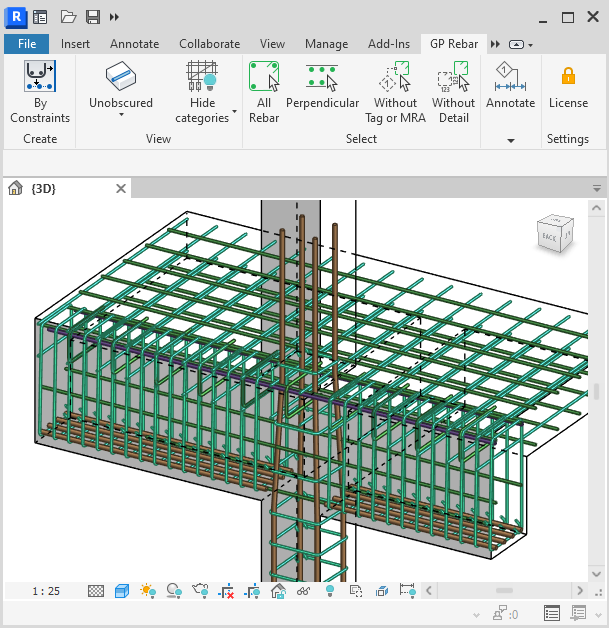Click vertical scrollbar up arrow
This screenshot has width=609, height=628.
(x=596, y=208)
